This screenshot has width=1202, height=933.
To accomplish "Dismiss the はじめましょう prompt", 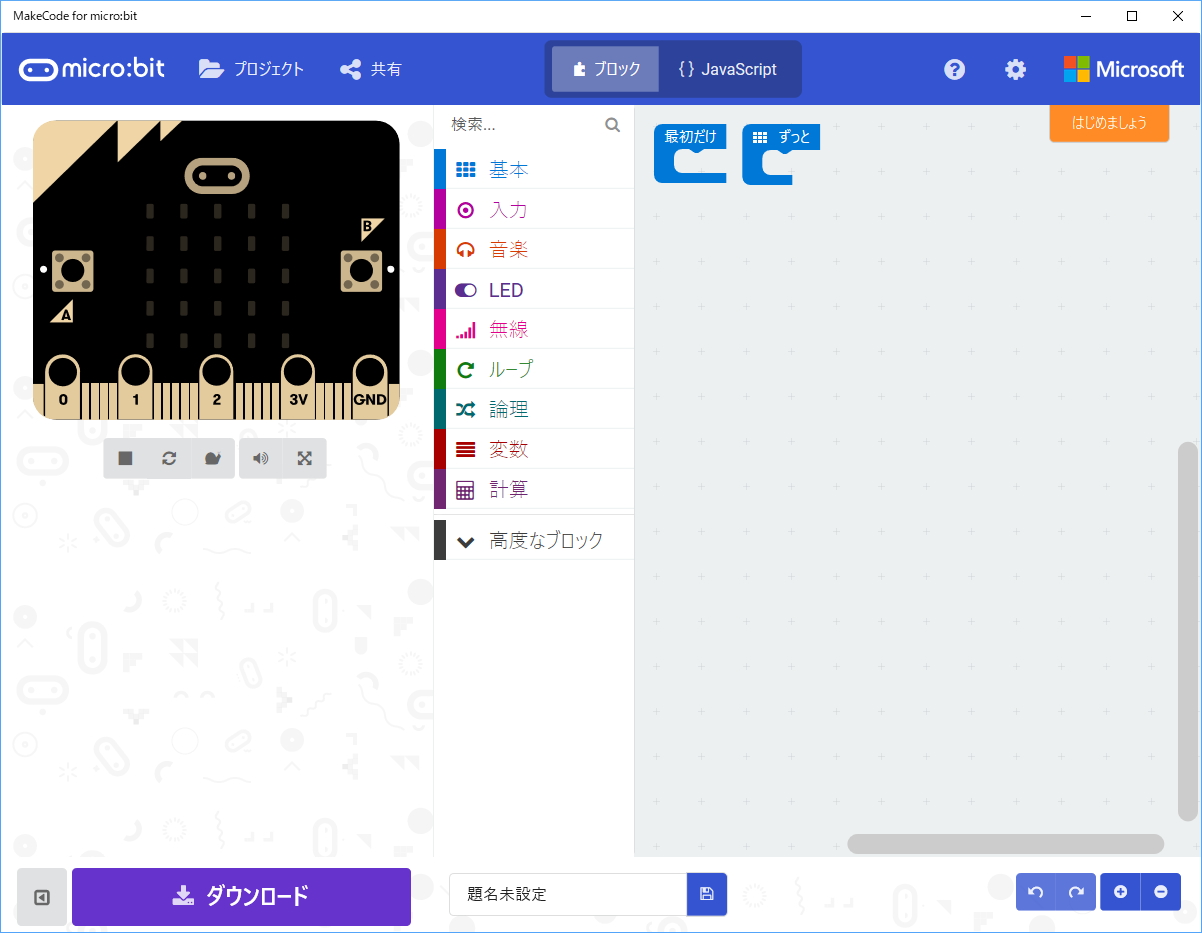I will [1109, 124].
